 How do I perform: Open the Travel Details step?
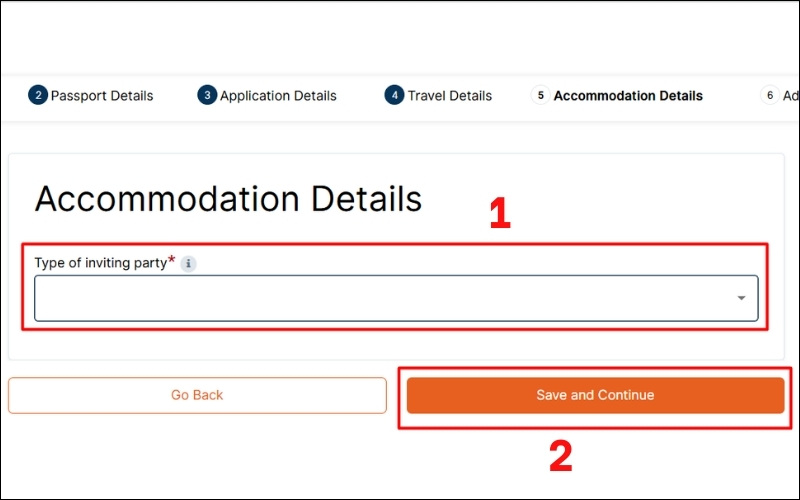pos(450,96)
